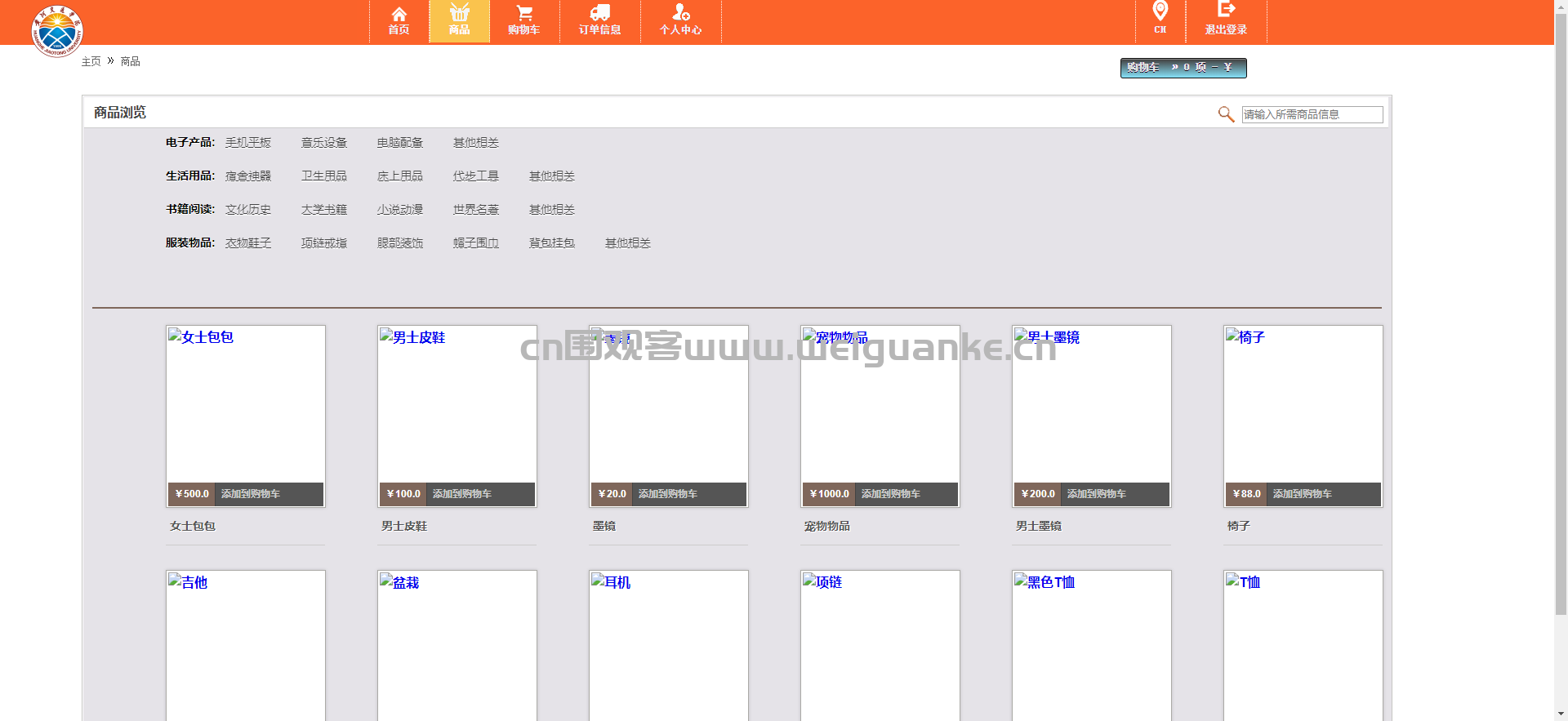Image resolution: width=1568 pixels, height=721 pixels.
Task: Click 商品 breadcrumb link
Action: coord(130,61)
